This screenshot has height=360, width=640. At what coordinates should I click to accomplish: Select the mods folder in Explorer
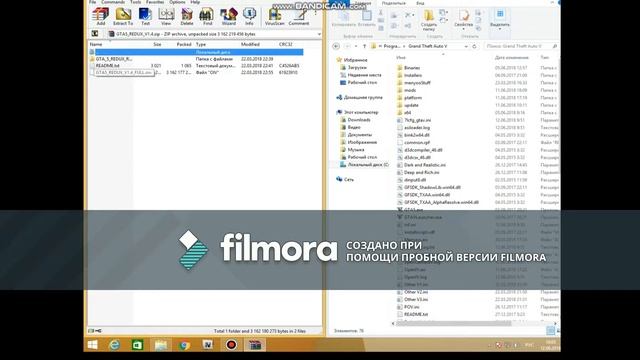point(410,90)
